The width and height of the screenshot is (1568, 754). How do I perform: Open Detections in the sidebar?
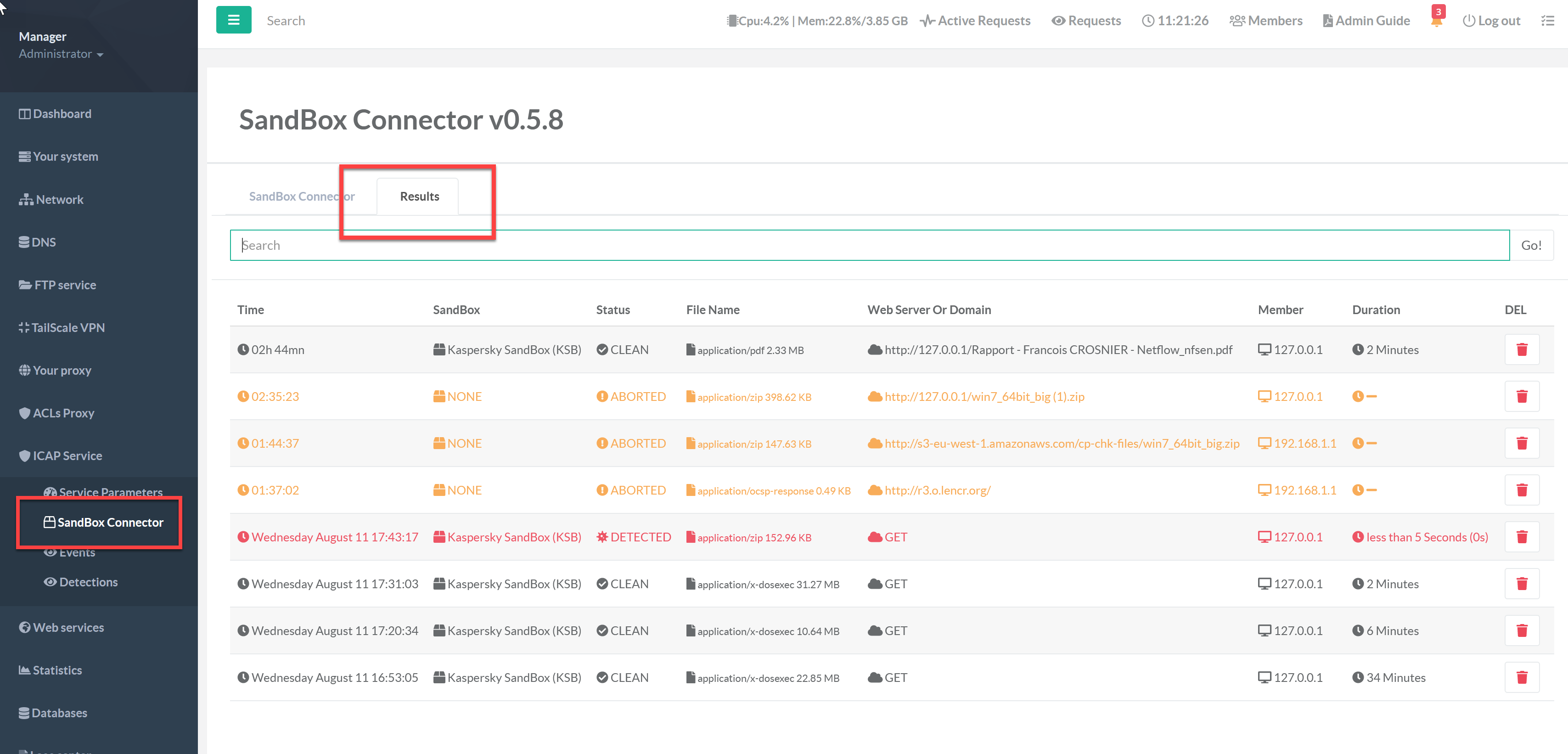[88, 582]
